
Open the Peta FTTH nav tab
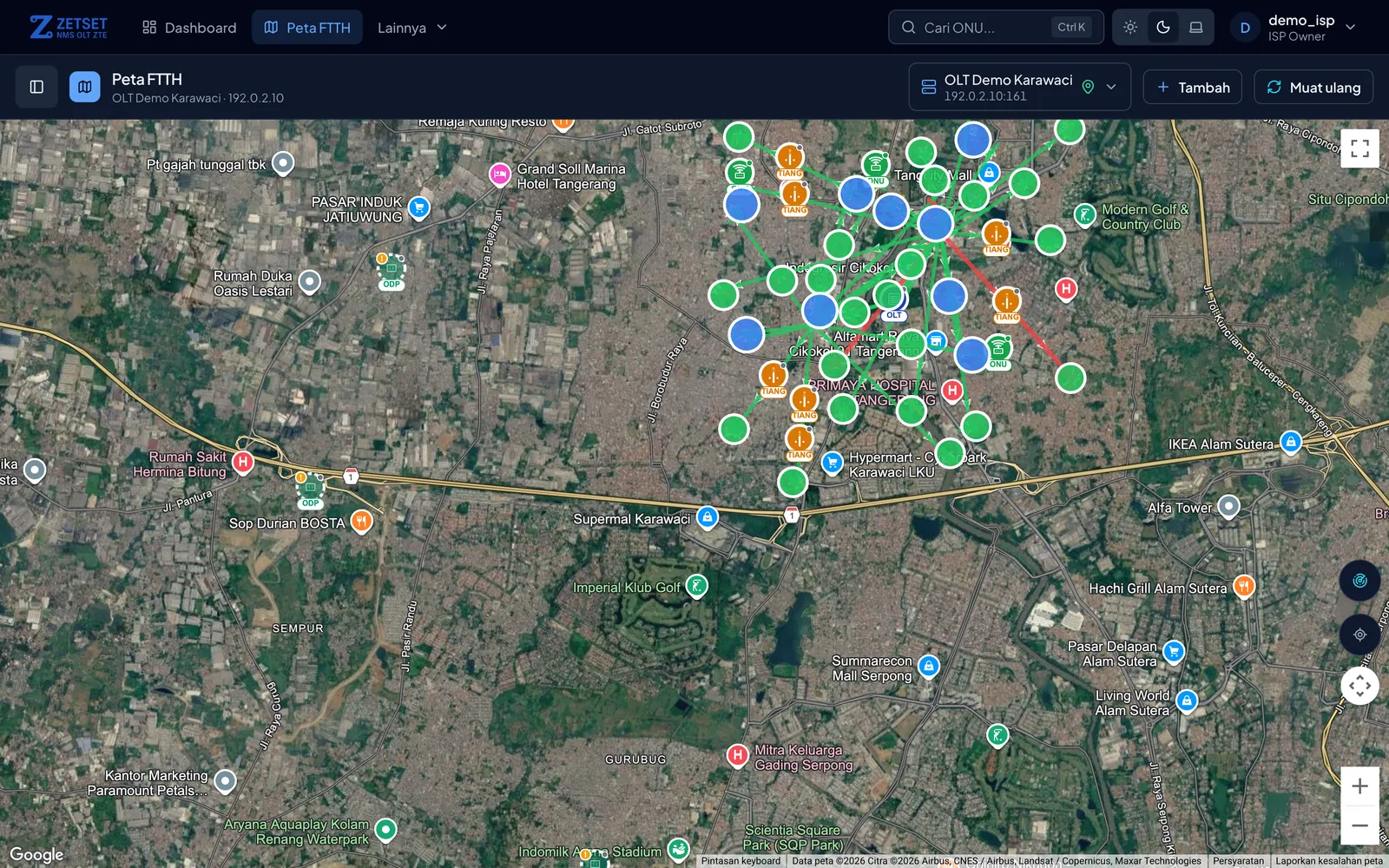pyautogui.click(x=307, y=27)
